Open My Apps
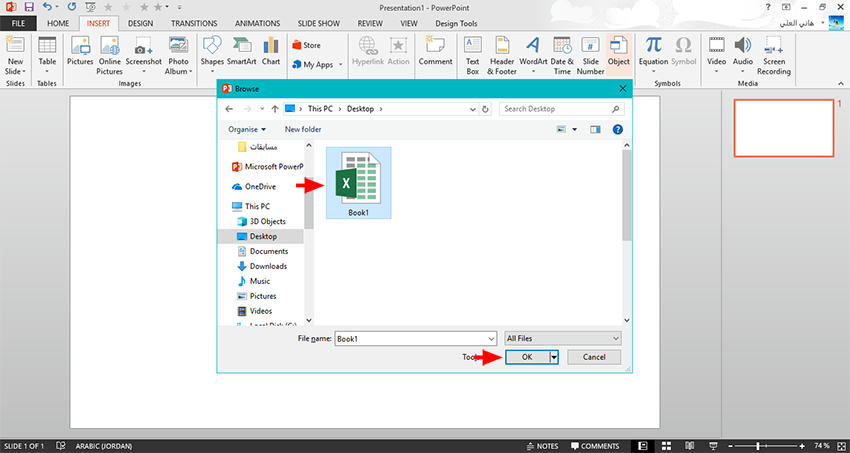 tap(313, 64)
